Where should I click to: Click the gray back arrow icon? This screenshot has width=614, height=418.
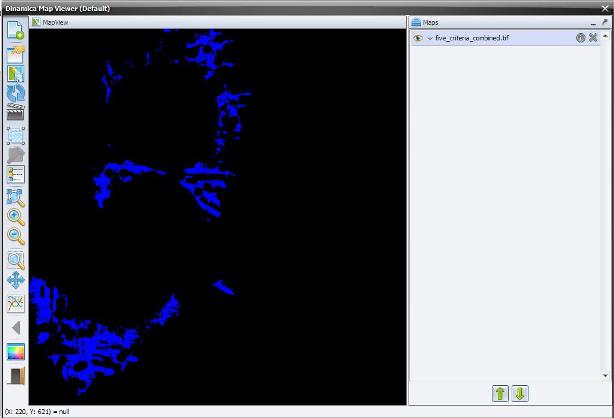(16, 328)
